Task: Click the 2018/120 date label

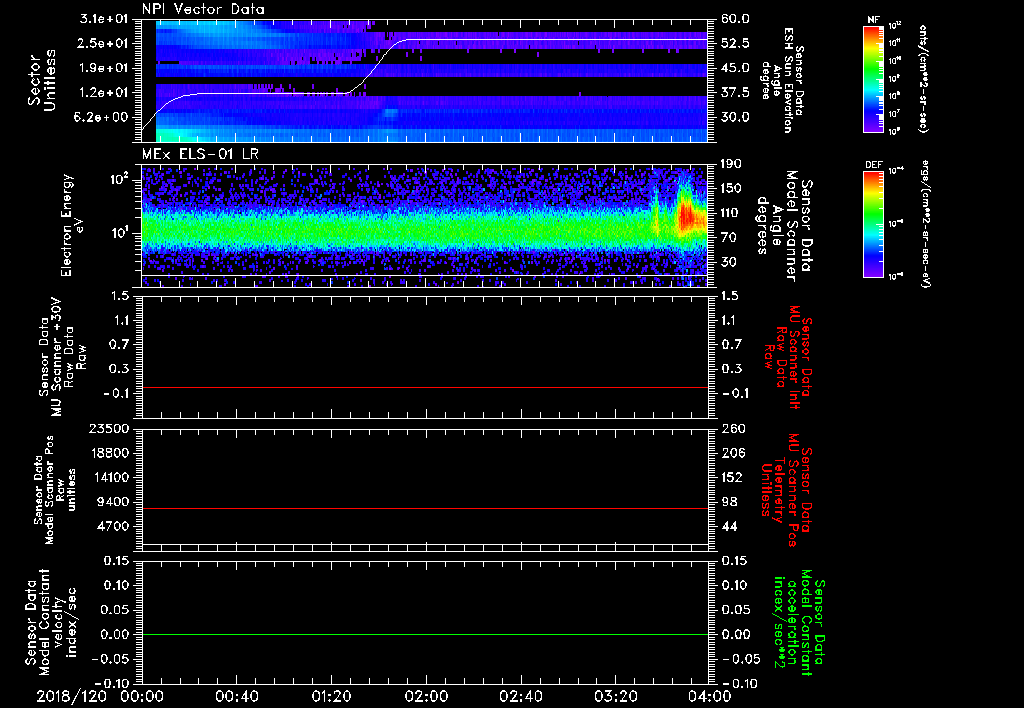Action: tap(71, 696)
